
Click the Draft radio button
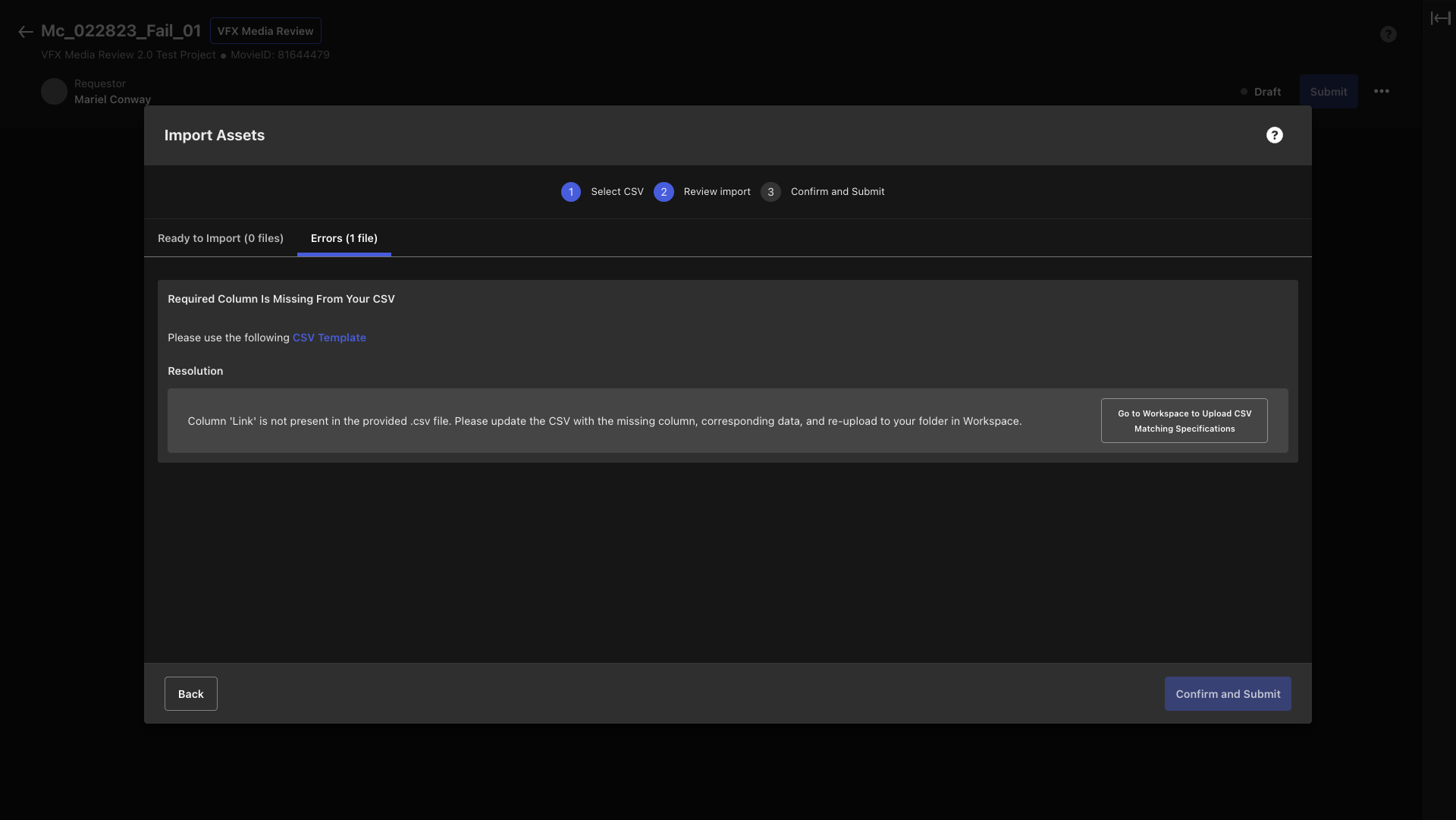click(1244, 91)
